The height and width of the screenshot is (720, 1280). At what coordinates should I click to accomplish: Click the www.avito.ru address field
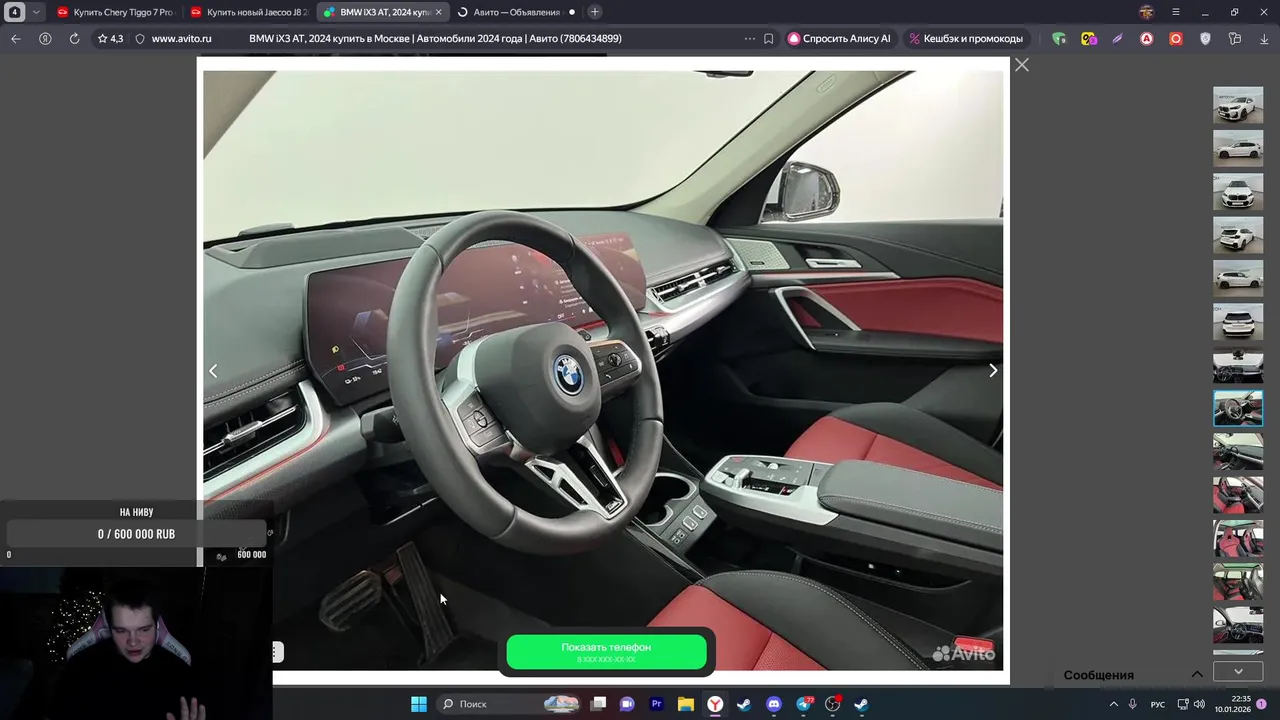click(181, 39)
